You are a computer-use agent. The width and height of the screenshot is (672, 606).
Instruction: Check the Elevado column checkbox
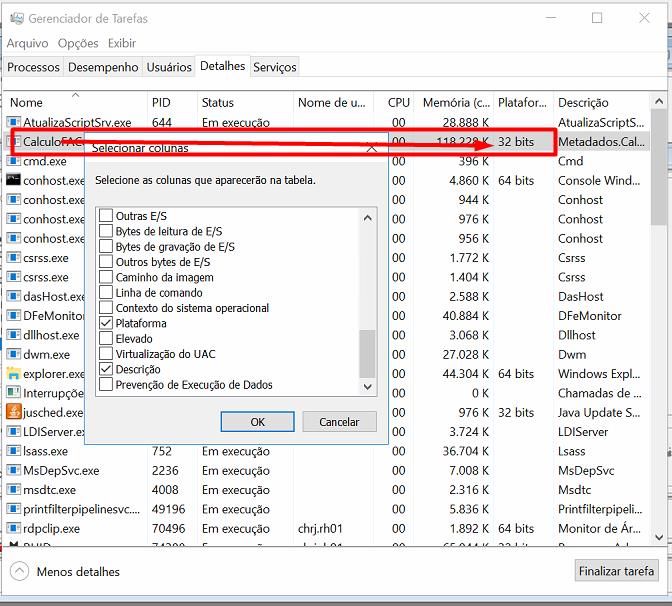click(107, 339)
